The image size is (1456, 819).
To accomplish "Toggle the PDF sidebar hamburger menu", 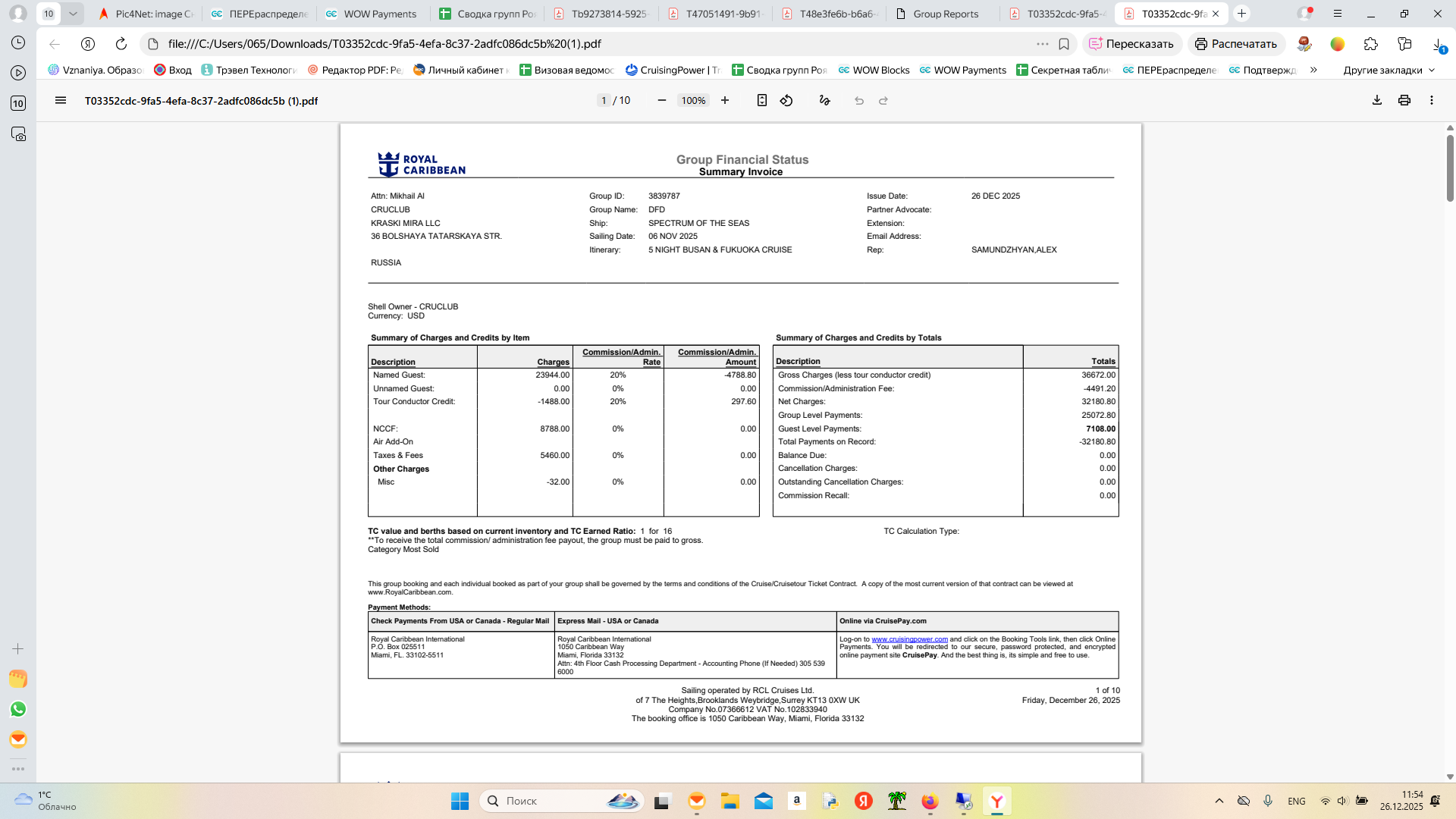I will pos(61,100).
